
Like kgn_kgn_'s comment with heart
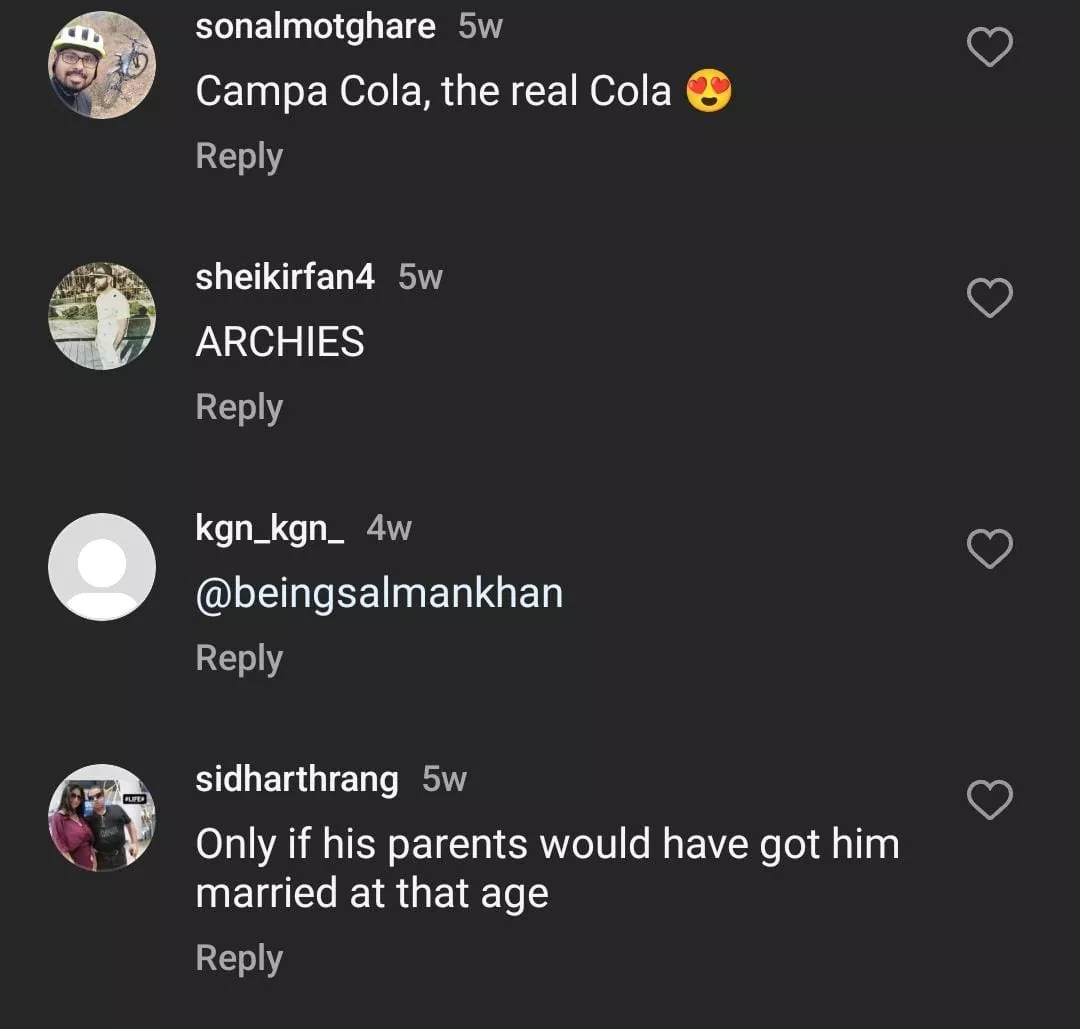(990, 549)
